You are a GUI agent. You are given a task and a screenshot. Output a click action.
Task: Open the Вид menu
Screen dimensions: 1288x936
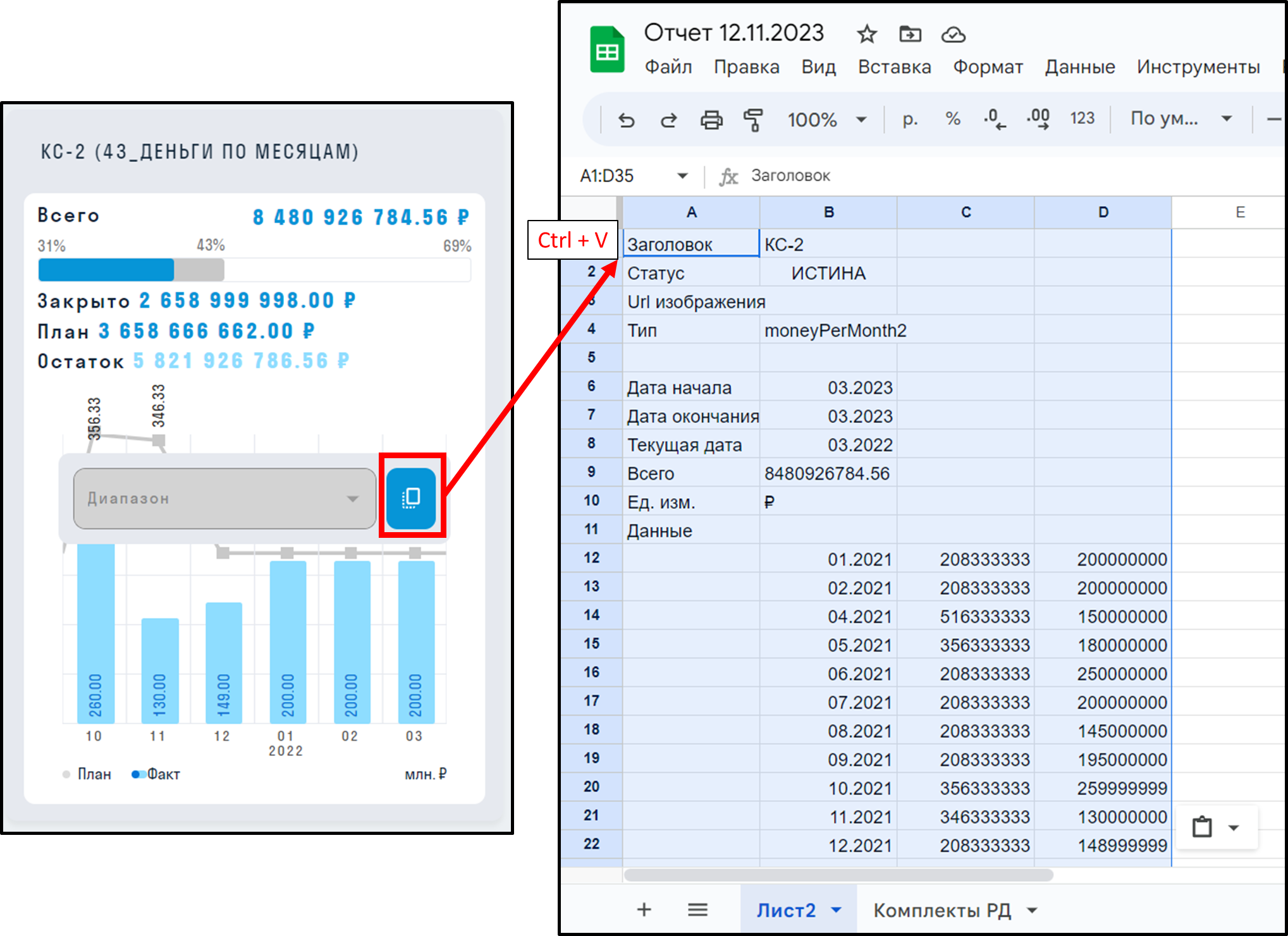click(x=818, y=67)
